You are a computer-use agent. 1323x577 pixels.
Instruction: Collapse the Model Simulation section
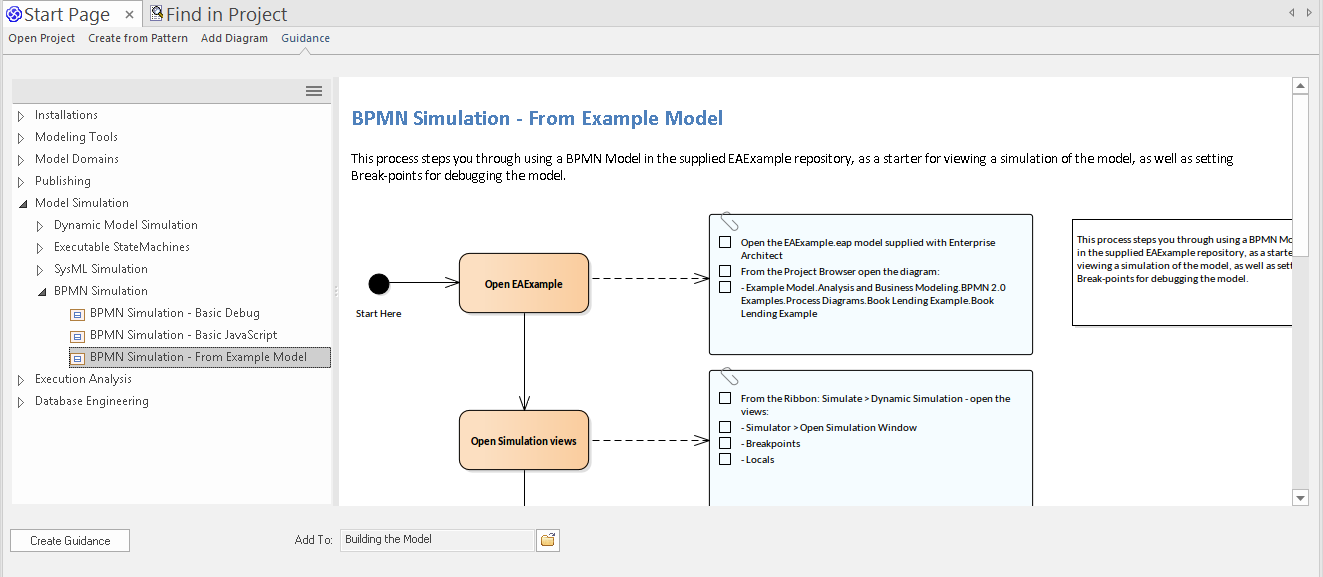coord(22,202)
